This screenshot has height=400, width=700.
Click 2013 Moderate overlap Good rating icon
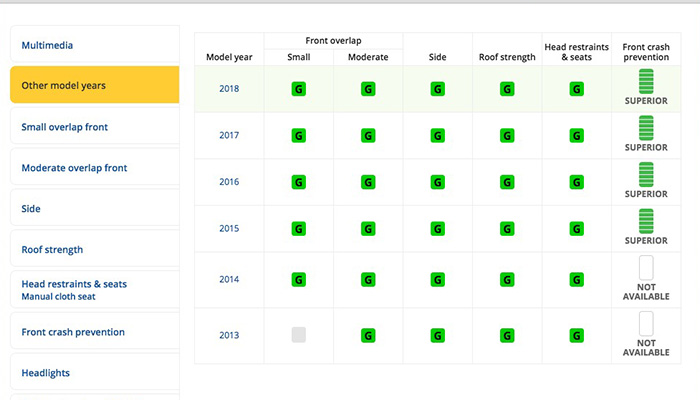(368, 335)
